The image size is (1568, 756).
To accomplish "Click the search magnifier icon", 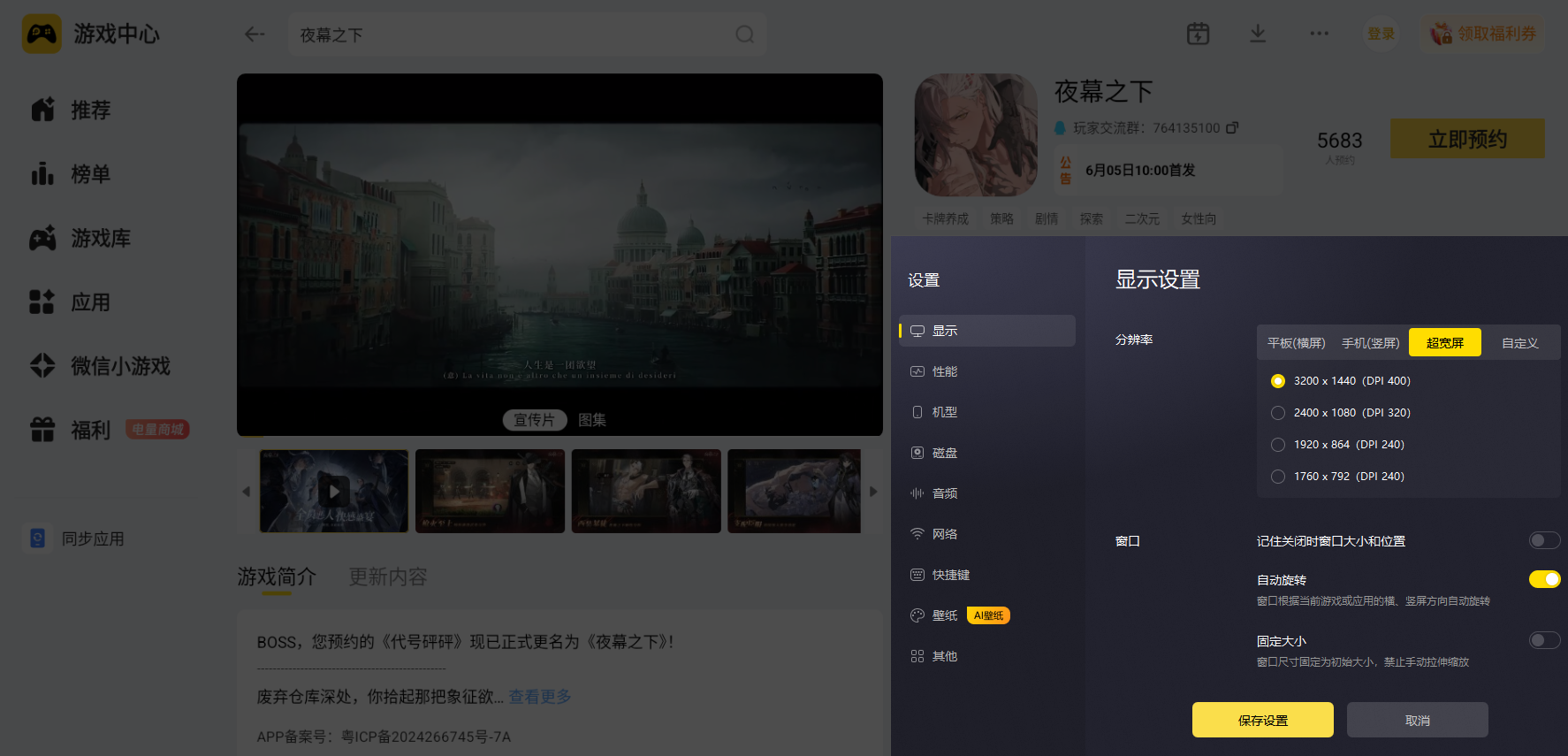I will pos(745,34).
